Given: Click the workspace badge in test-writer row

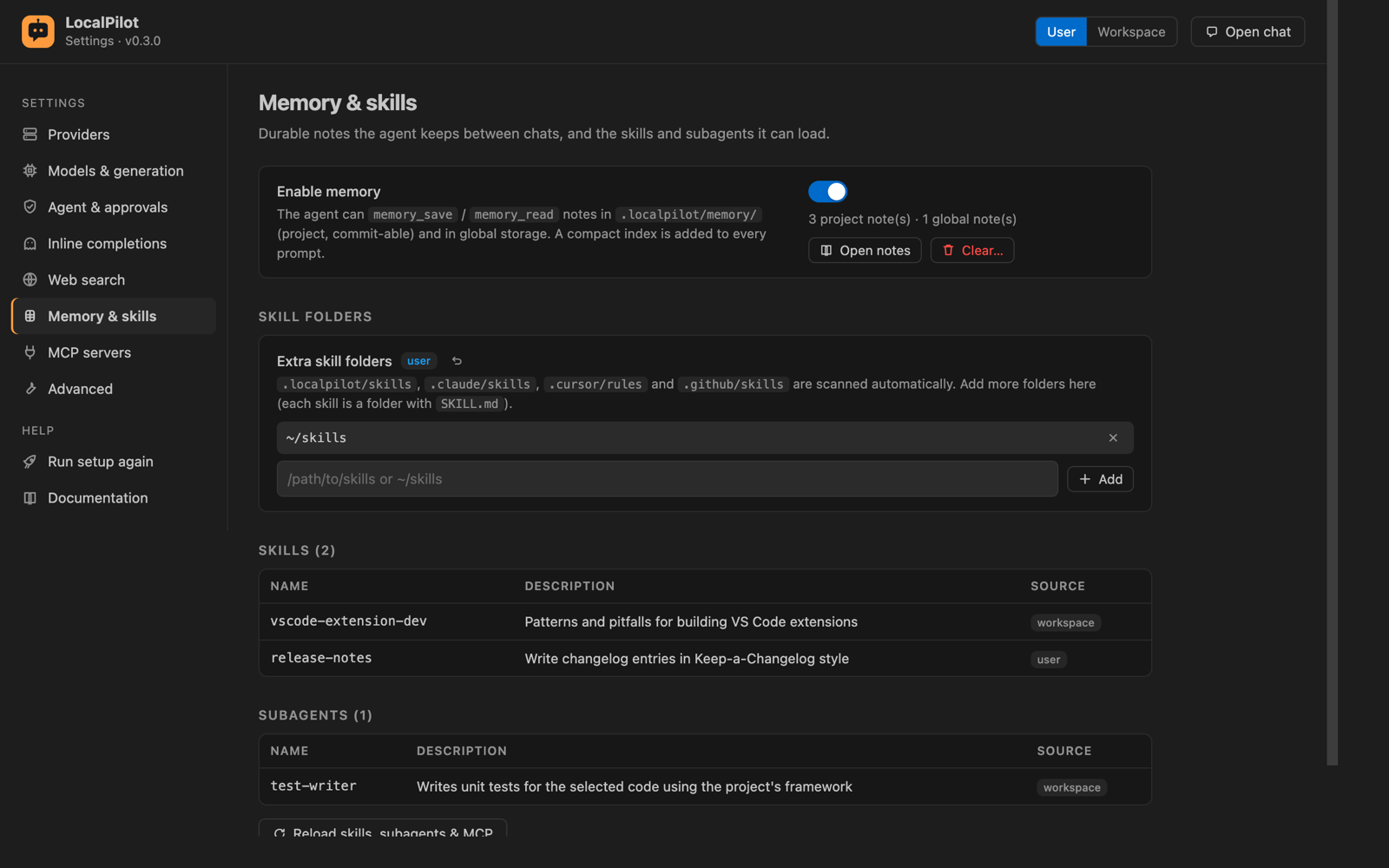Looking at the screenshot, I should click(x=1071, y=787).
